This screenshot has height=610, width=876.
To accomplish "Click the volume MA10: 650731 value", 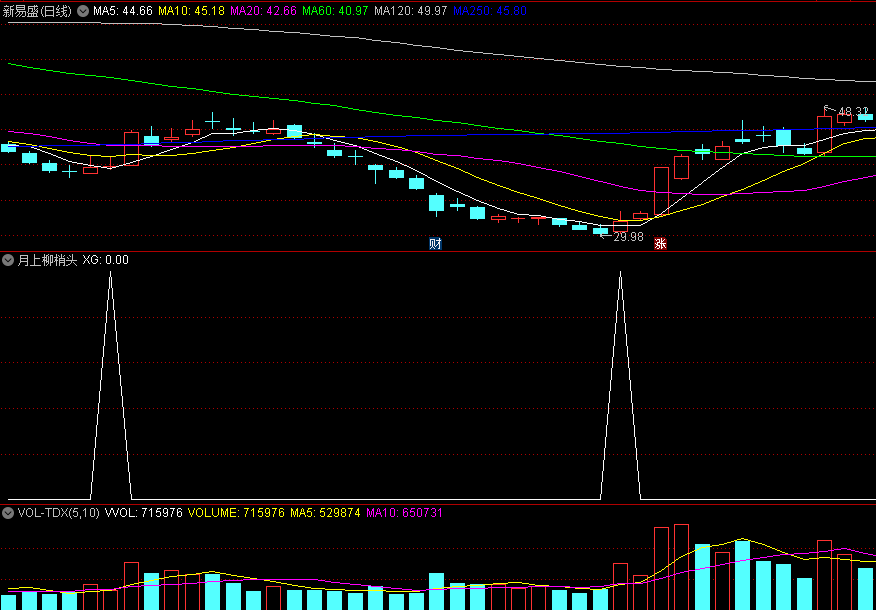I will 403,513.
